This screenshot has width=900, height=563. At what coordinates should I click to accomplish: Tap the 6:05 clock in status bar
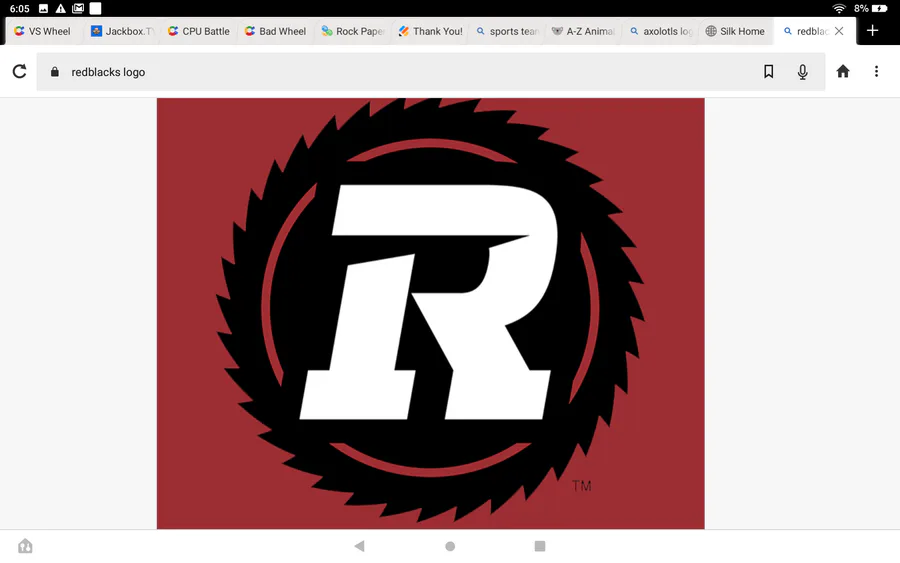pos(20,9)
